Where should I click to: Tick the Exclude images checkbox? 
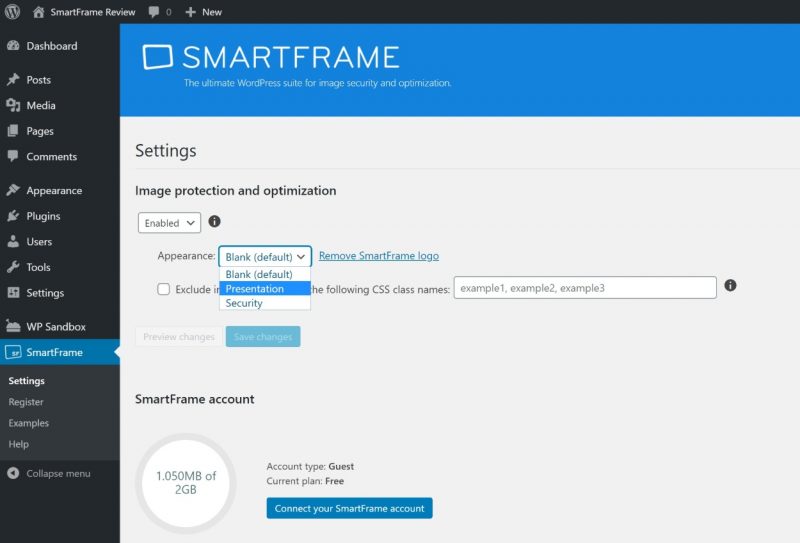click(x=163, y=289)
